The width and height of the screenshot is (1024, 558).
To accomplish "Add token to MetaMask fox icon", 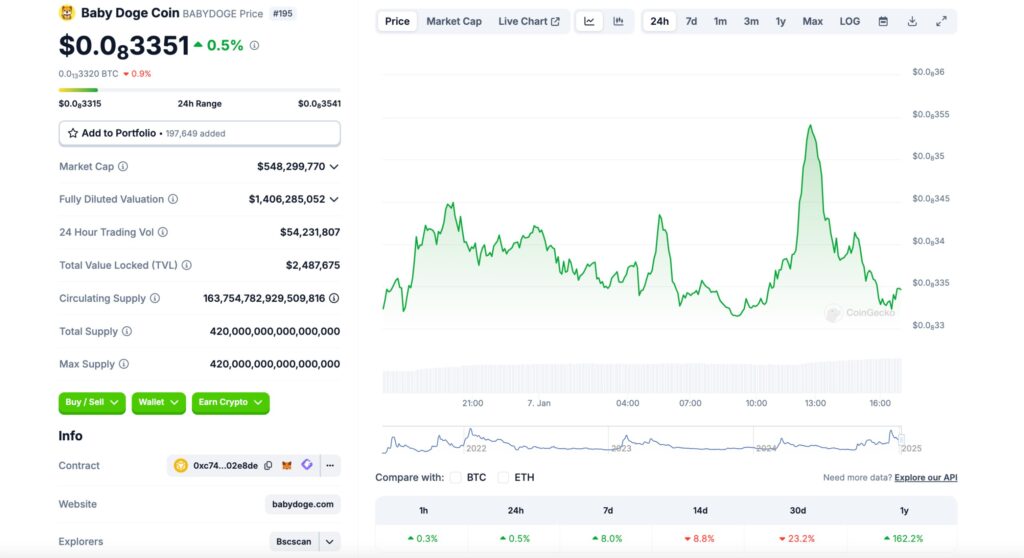I will (x=287, y=466).
